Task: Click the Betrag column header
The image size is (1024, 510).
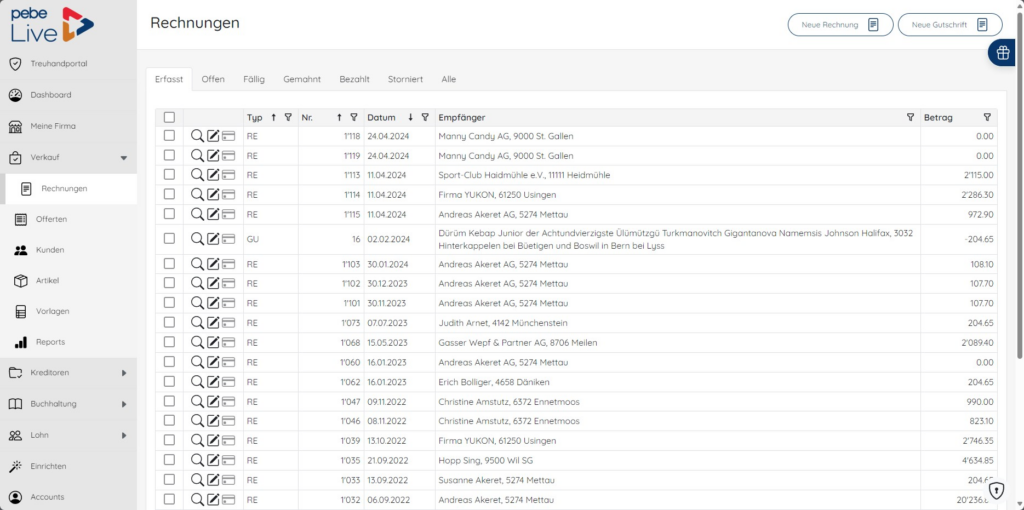Action: point(938,118)
